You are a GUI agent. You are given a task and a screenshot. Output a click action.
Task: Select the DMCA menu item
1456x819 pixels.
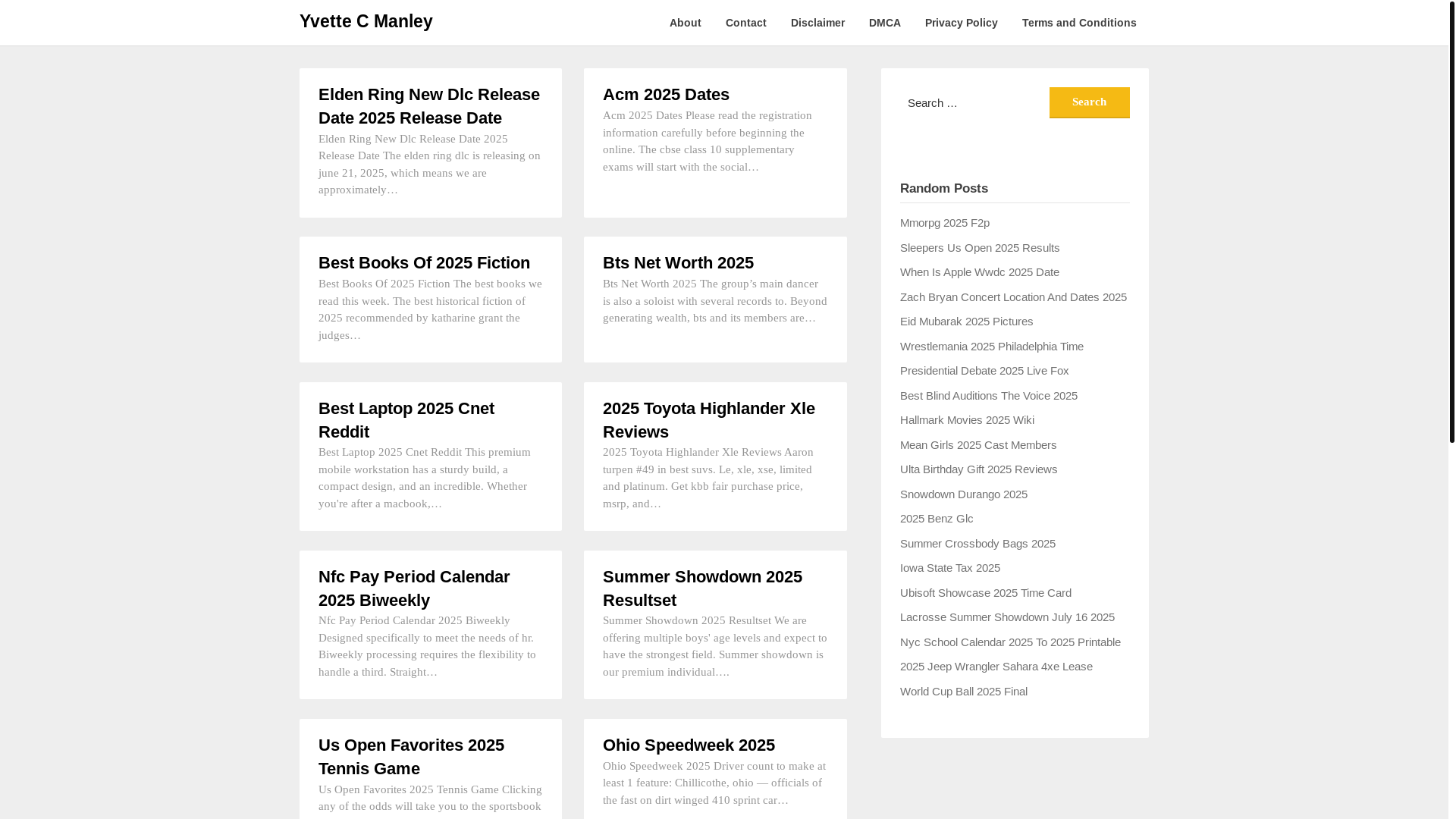(x=884, y=23)
